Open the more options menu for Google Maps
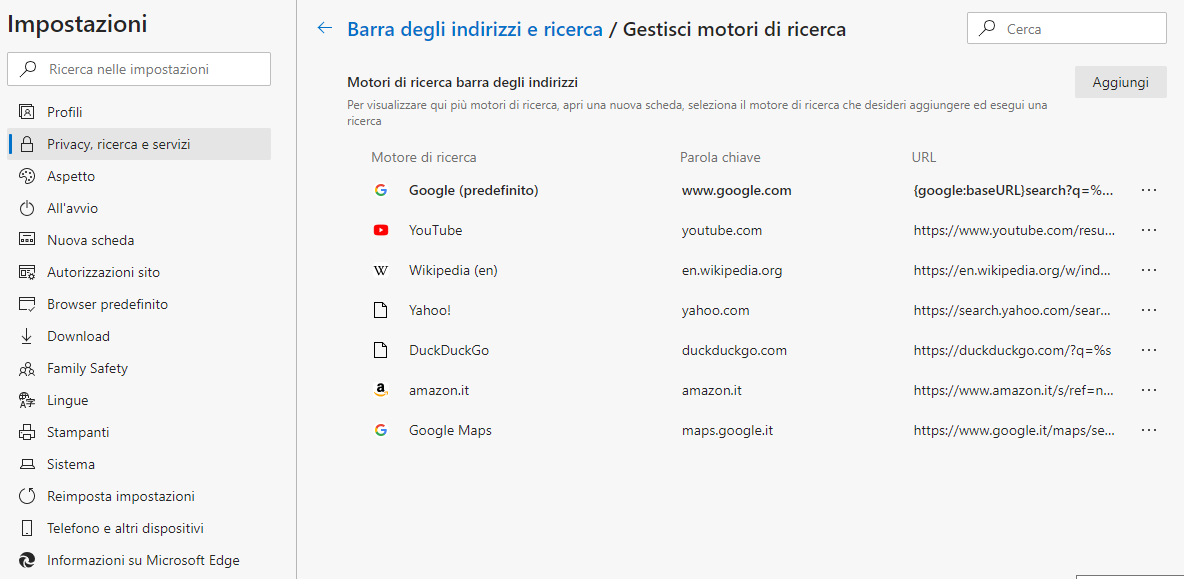The width and height of the screenshot is (1184, 579). 1149,430
